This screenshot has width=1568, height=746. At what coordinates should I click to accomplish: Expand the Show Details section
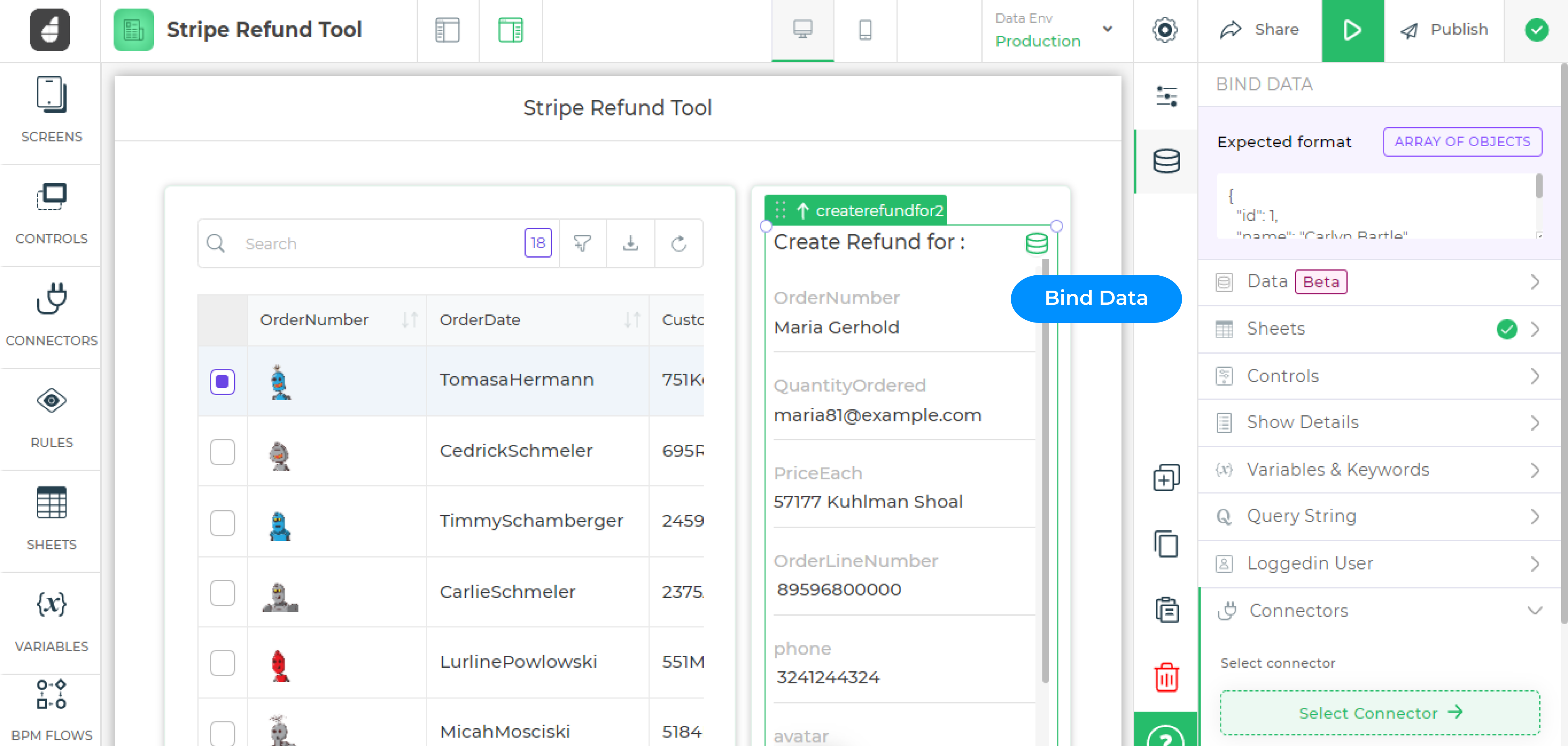pos(1379,423)
